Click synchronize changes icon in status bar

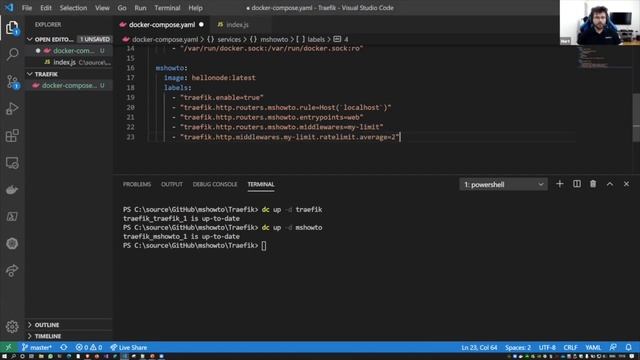[x=64, y=347]
